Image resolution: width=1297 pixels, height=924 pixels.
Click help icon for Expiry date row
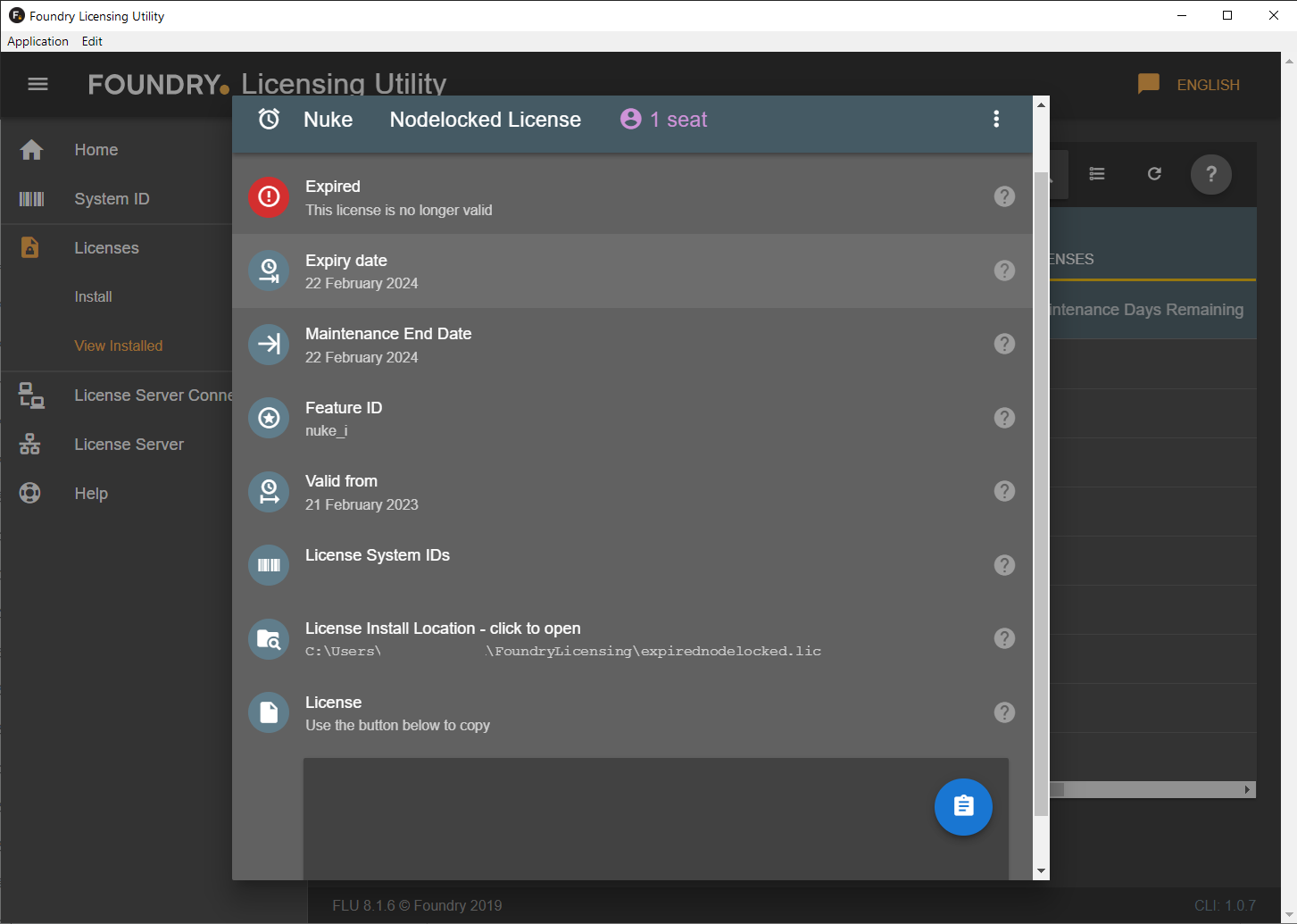(1004, 271)
